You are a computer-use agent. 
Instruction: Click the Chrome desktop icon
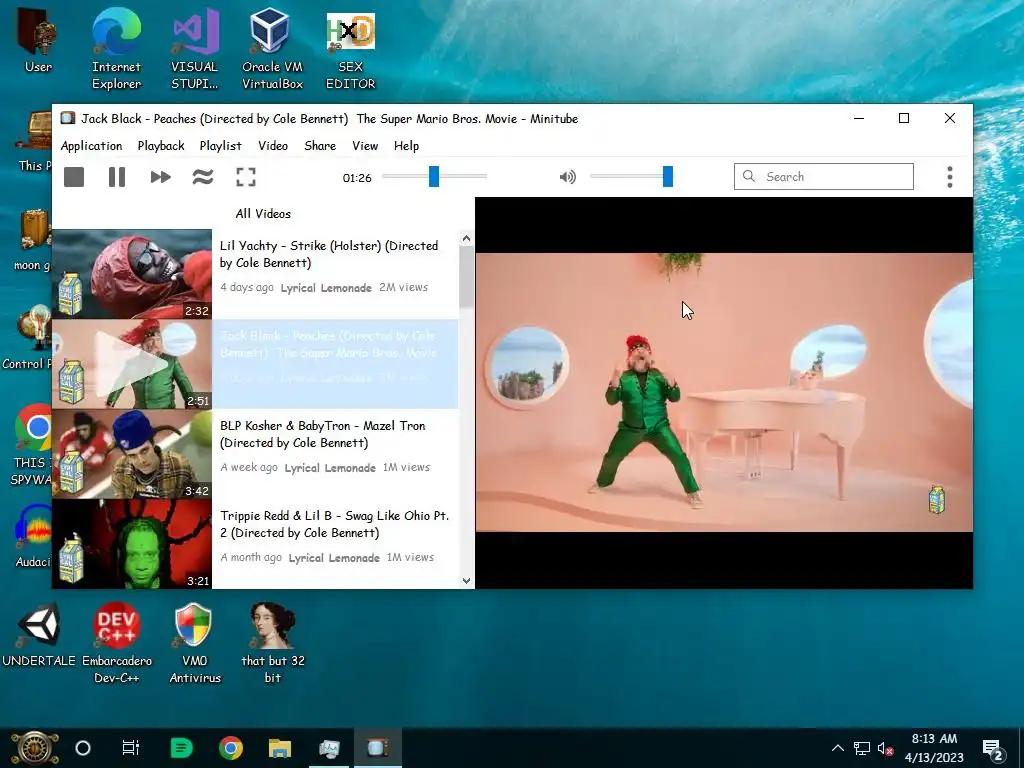coord(33,444)
